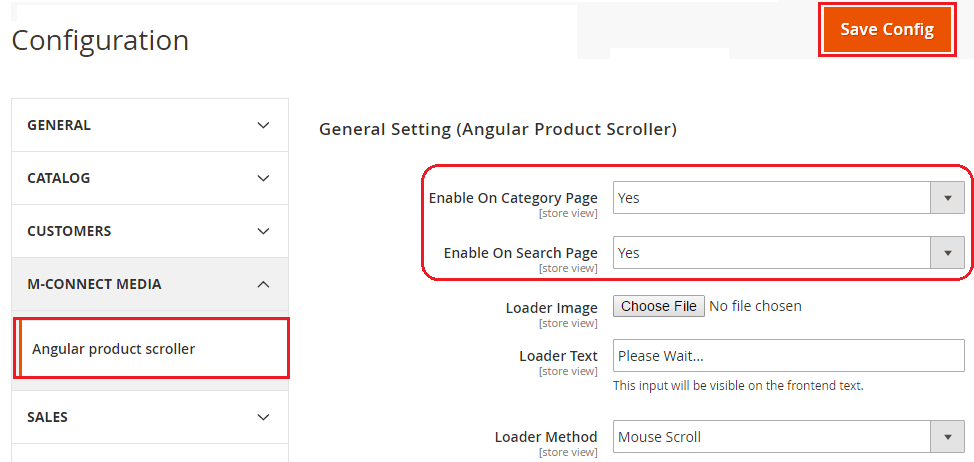974x462 pixels.
Task: Open the Loader Method dropdown
Action: (x=772, y=437)
